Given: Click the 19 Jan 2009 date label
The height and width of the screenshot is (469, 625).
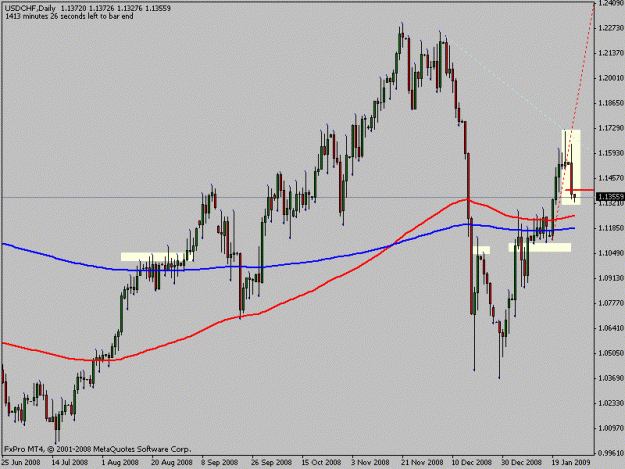Looking at the screenshot, I should pyautogui.click(x=571, y=463).
